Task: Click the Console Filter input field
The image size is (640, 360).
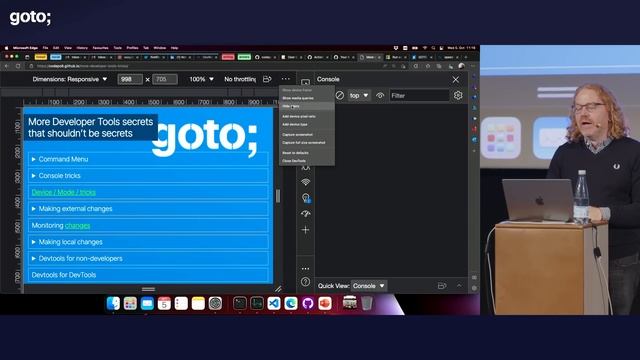Action: click(x=419, y=96)
